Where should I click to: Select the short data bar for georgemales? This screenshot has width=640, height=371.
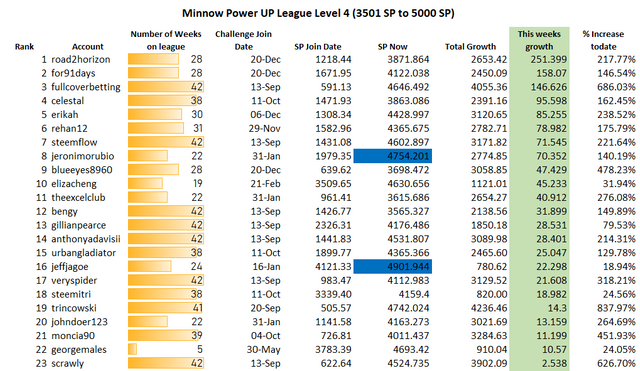(132, 349)
